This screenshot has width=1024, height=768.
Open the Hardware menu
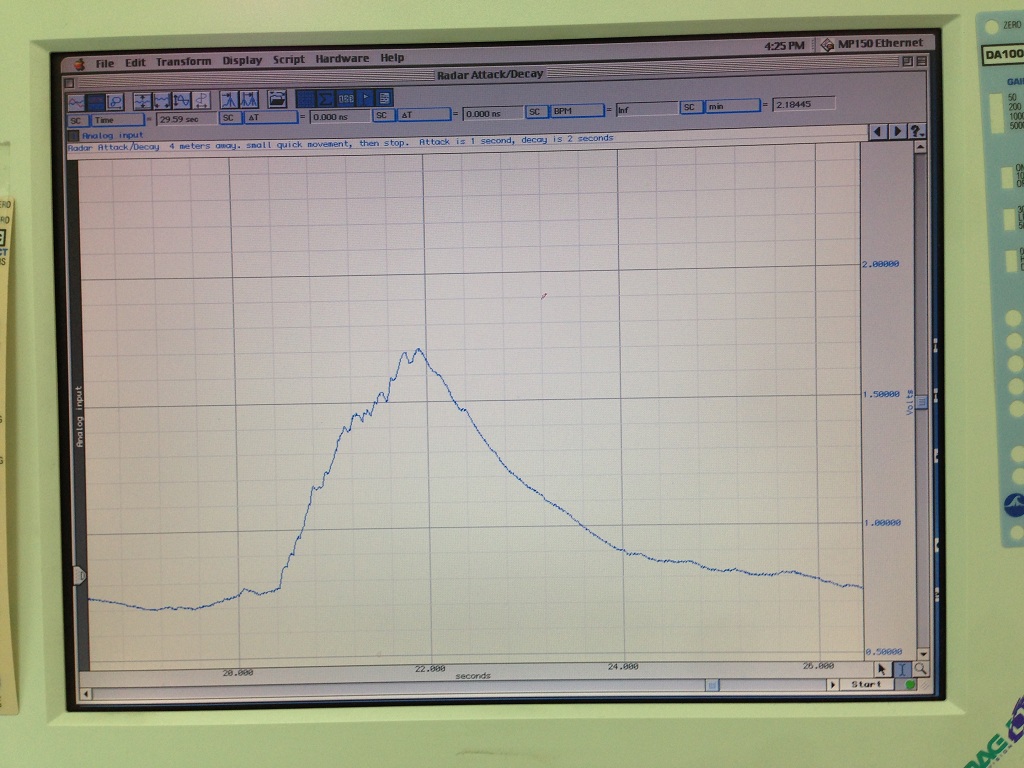pos(342,59)
